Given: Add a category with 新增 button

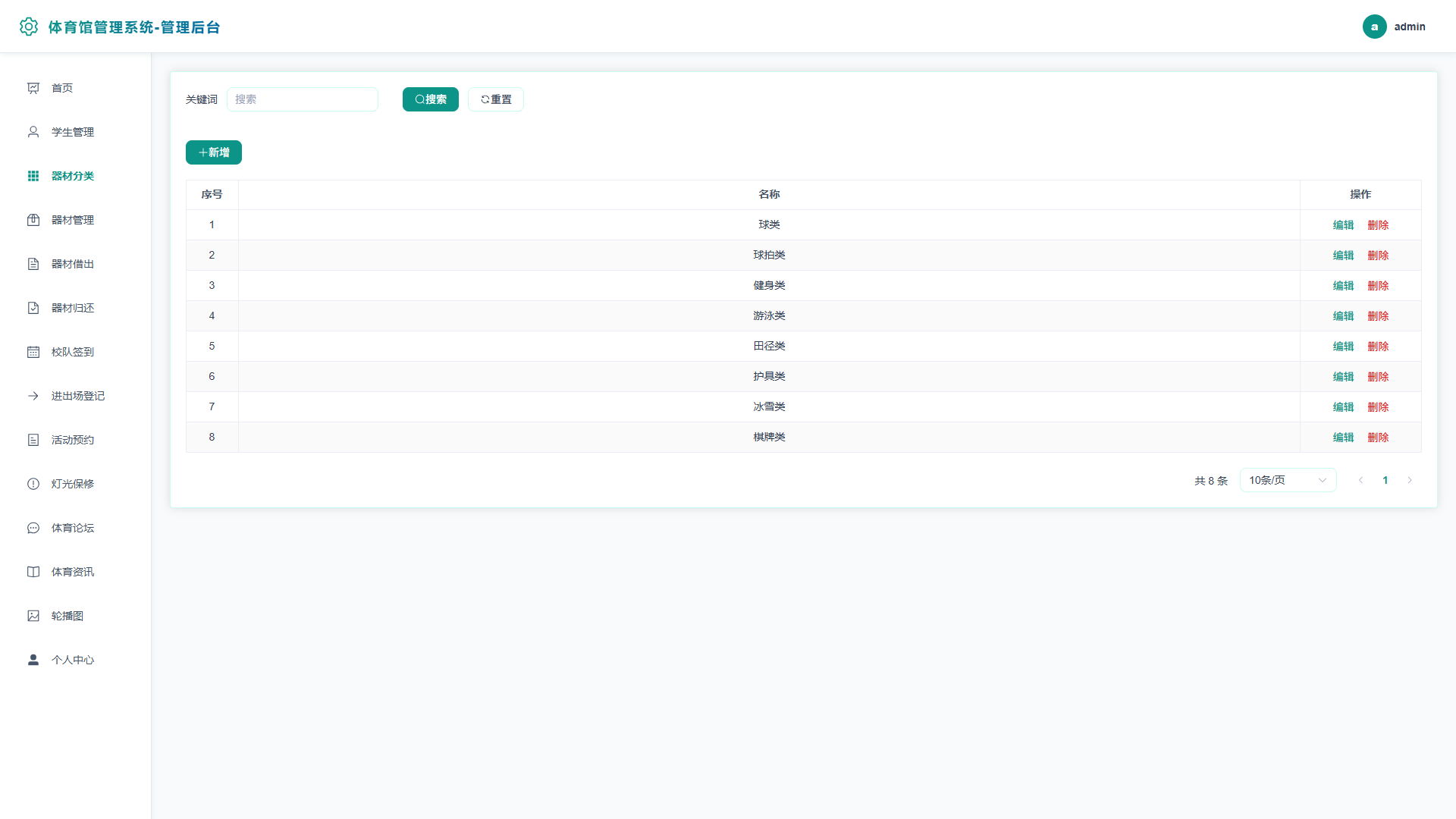Looking at the screenshot, I should [214, 152].
